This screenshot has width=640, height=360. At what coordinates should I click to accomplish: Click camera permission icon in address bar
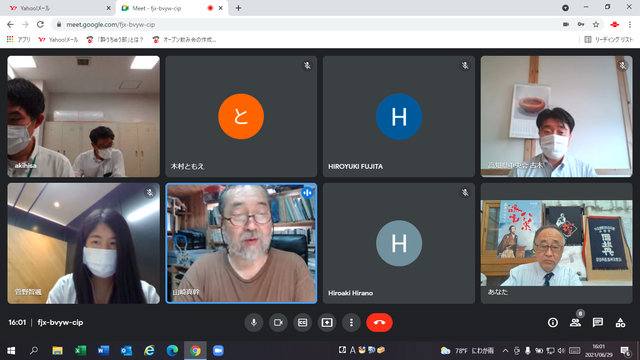566,24
